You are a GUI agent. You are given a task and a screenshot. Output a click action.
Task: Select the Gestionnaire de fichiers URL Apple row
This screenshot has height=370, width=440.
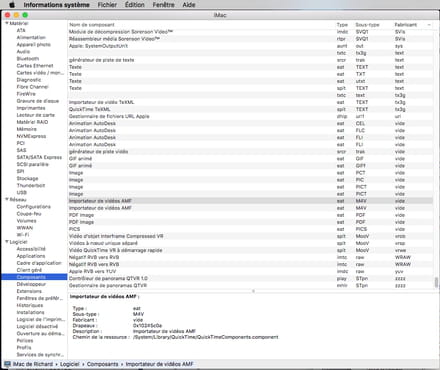250,116
